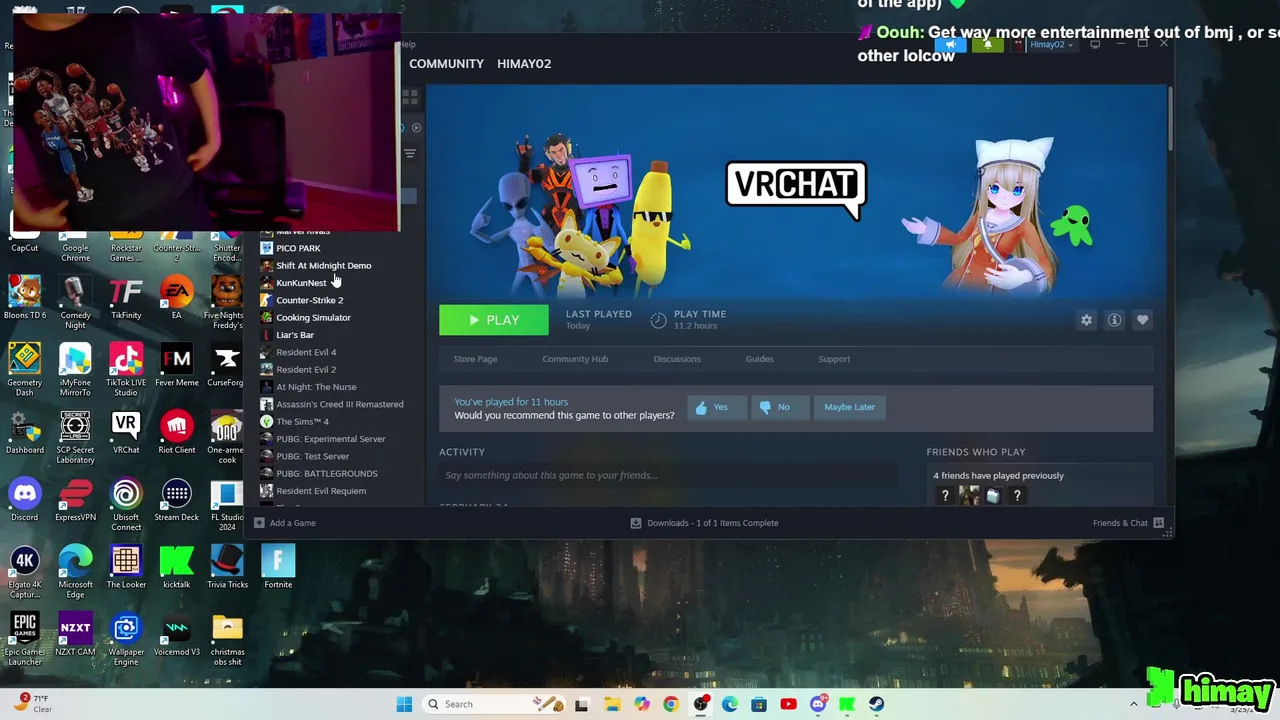The height and width of the screenshot is (720, 1280).
Task: Open the VRChat Store Page tab
Action: tap(475, 359)
